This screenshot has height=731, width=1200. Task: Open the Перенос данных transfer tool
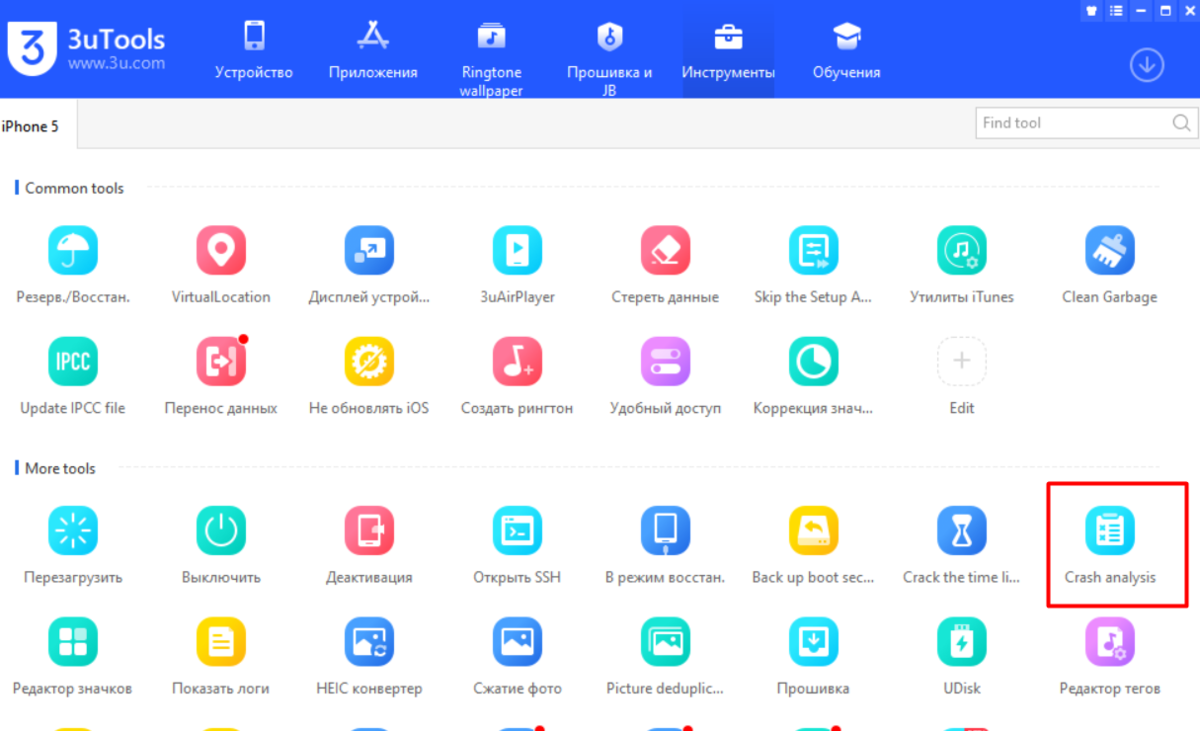(x=221, y=362)
